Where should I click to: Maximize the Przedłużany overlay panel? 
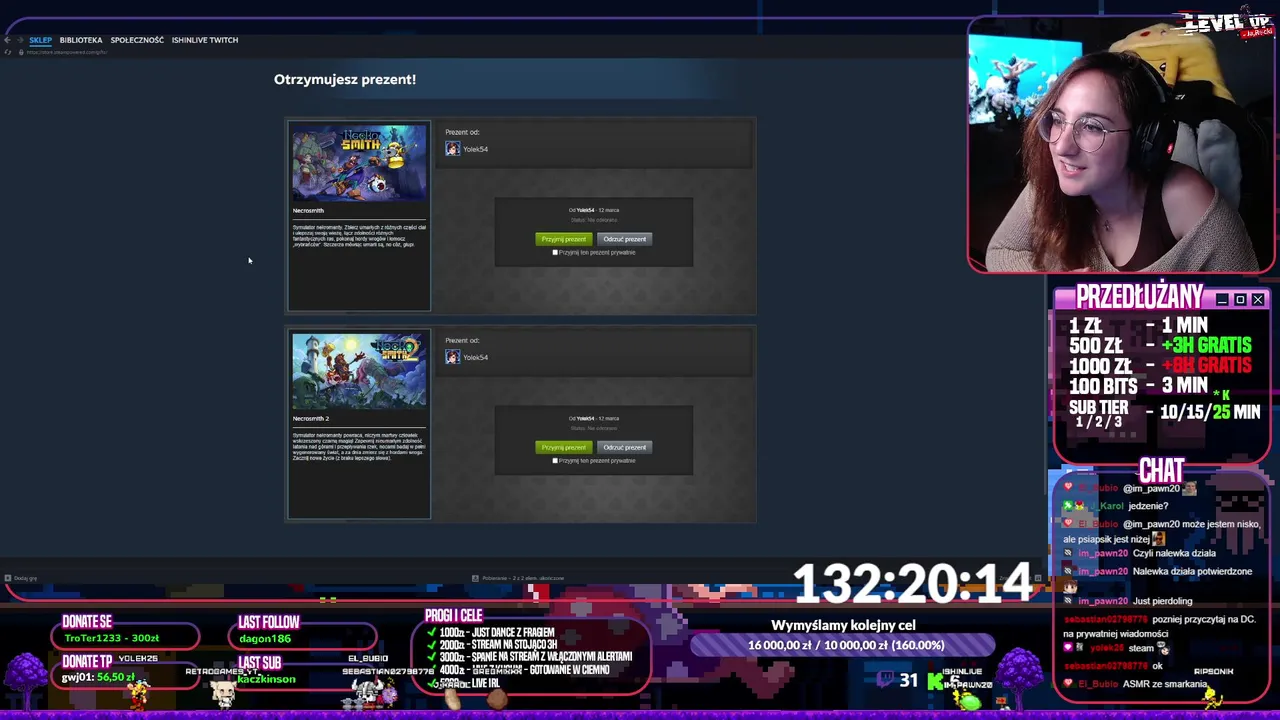(x=1240, y=300)
